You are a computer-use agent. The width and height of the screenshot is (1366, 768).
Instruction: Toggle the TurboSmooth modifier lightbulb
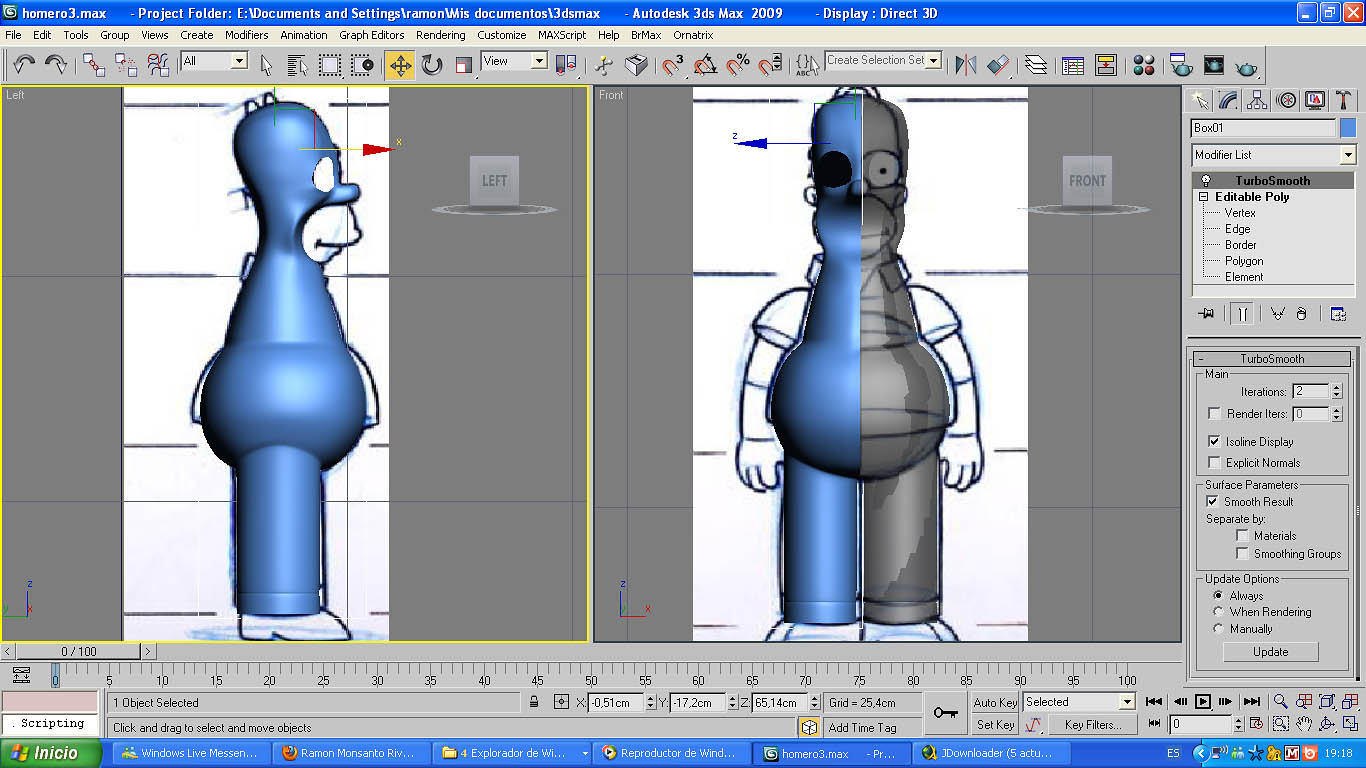coord(1206,181)
